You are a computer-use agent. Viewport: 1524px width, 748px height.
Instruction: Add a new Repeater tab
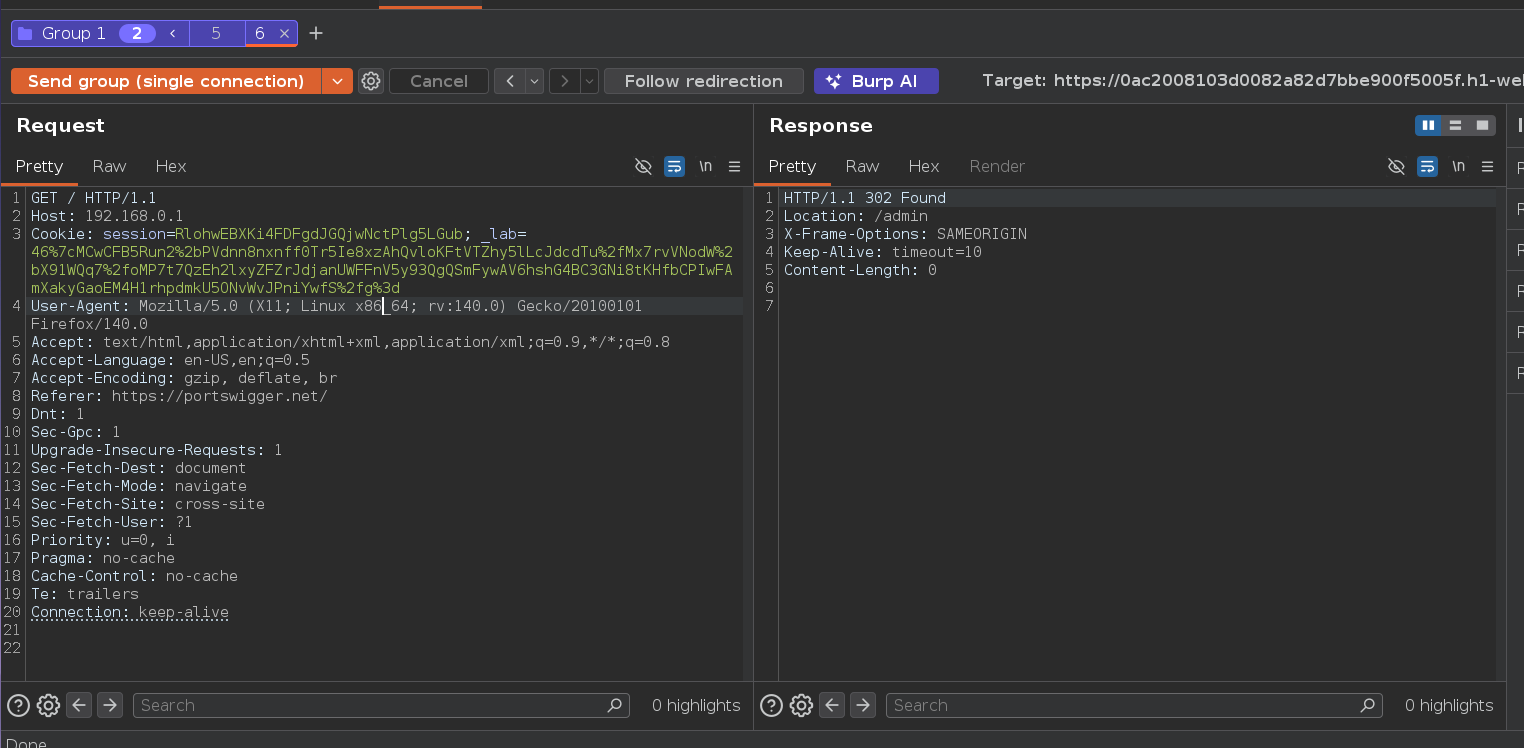[316, 33]
